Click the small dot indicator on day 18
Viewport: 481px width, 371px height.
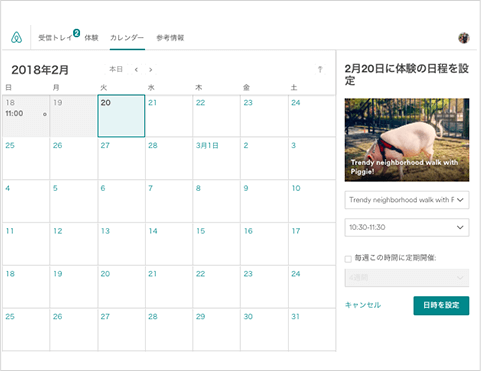click(45, 114)
